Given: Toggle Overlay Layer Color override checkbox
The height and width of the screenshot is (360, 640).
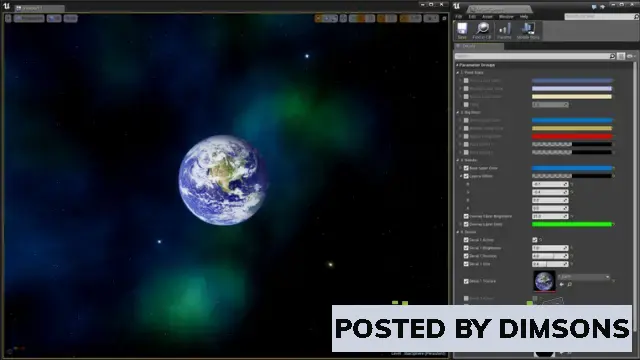Looking at the screenshot, I should point(466,224).
